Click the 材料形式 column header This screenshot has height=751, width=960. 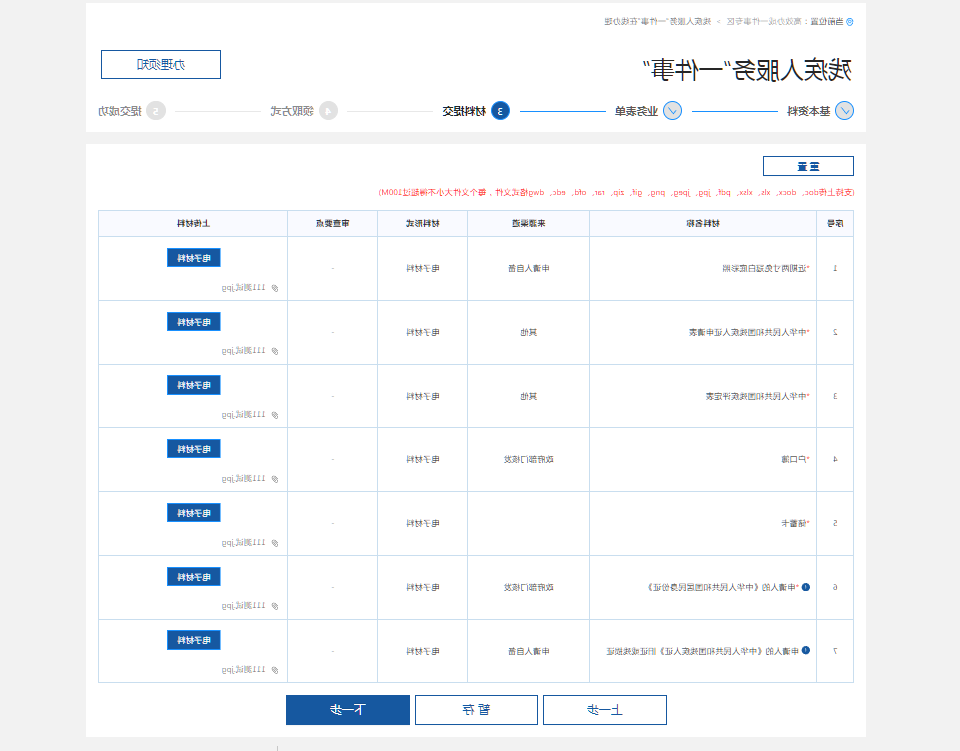tap(422, 223)
